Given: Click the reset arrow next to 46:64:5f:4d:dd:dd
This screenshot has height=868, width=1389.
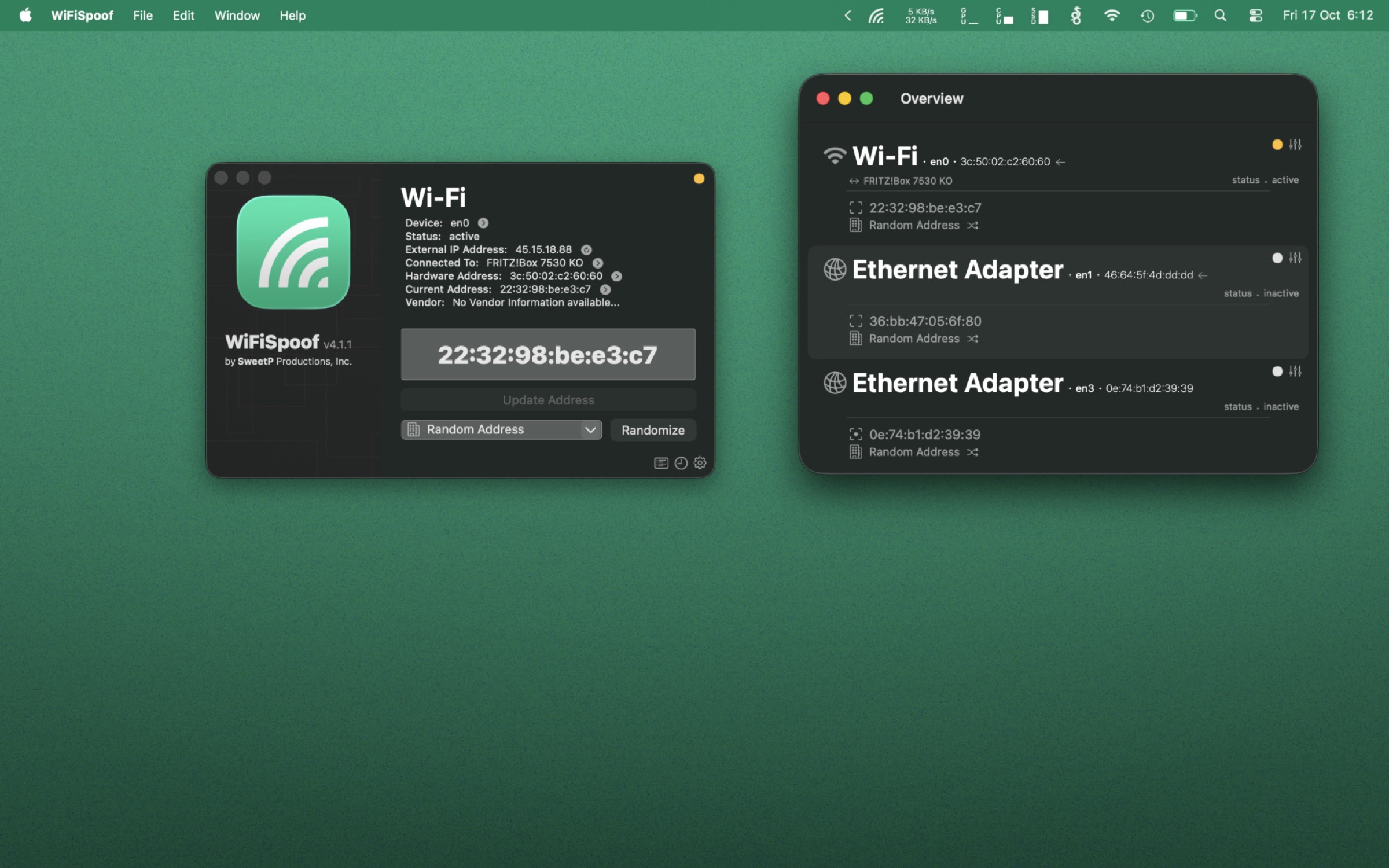Looking at the screenshot, I should [x=1203, y=275].
